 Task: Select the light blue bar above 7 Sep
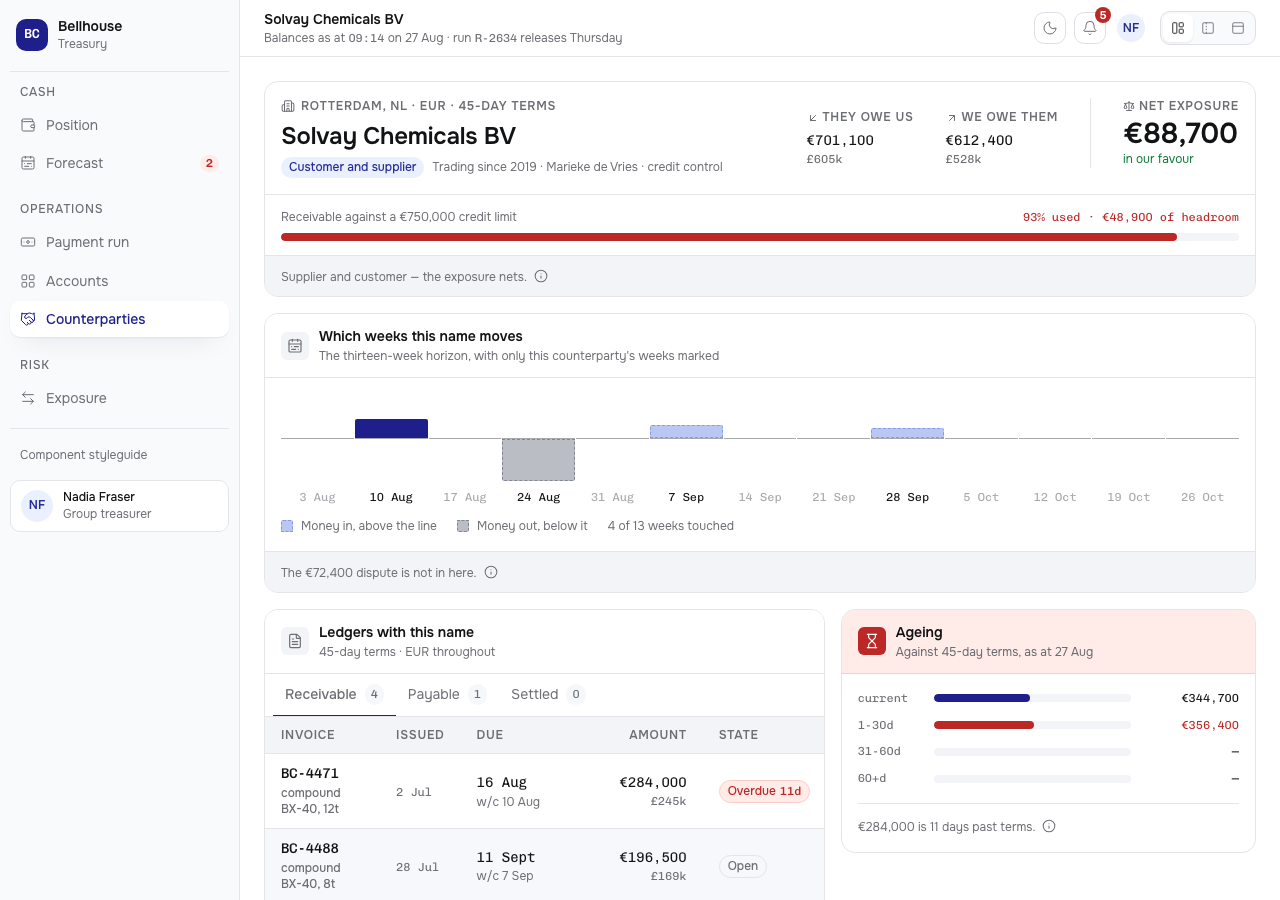686,432
